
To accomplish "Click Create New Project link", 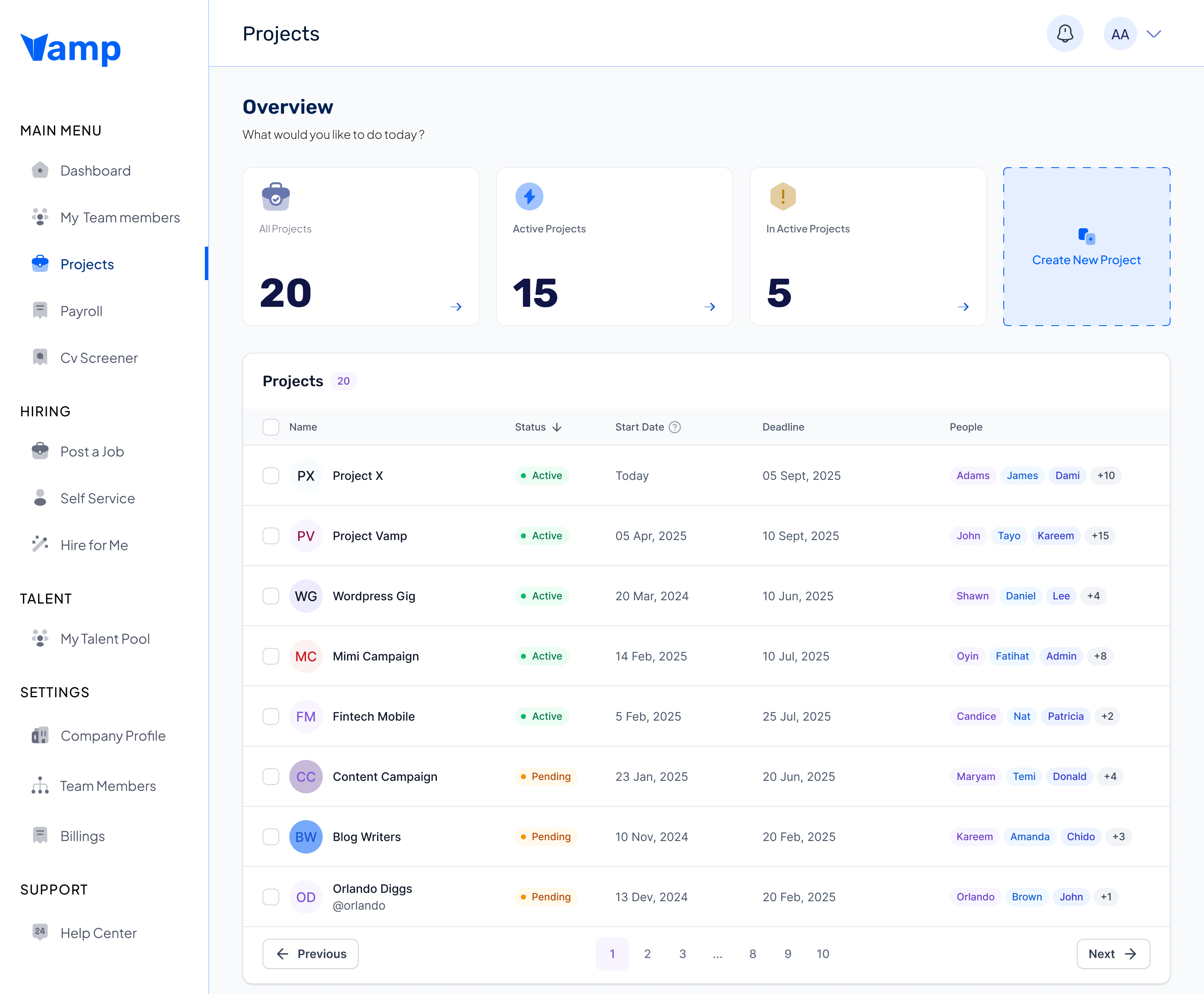I will pyautogui.click(x=1086, y=260).
